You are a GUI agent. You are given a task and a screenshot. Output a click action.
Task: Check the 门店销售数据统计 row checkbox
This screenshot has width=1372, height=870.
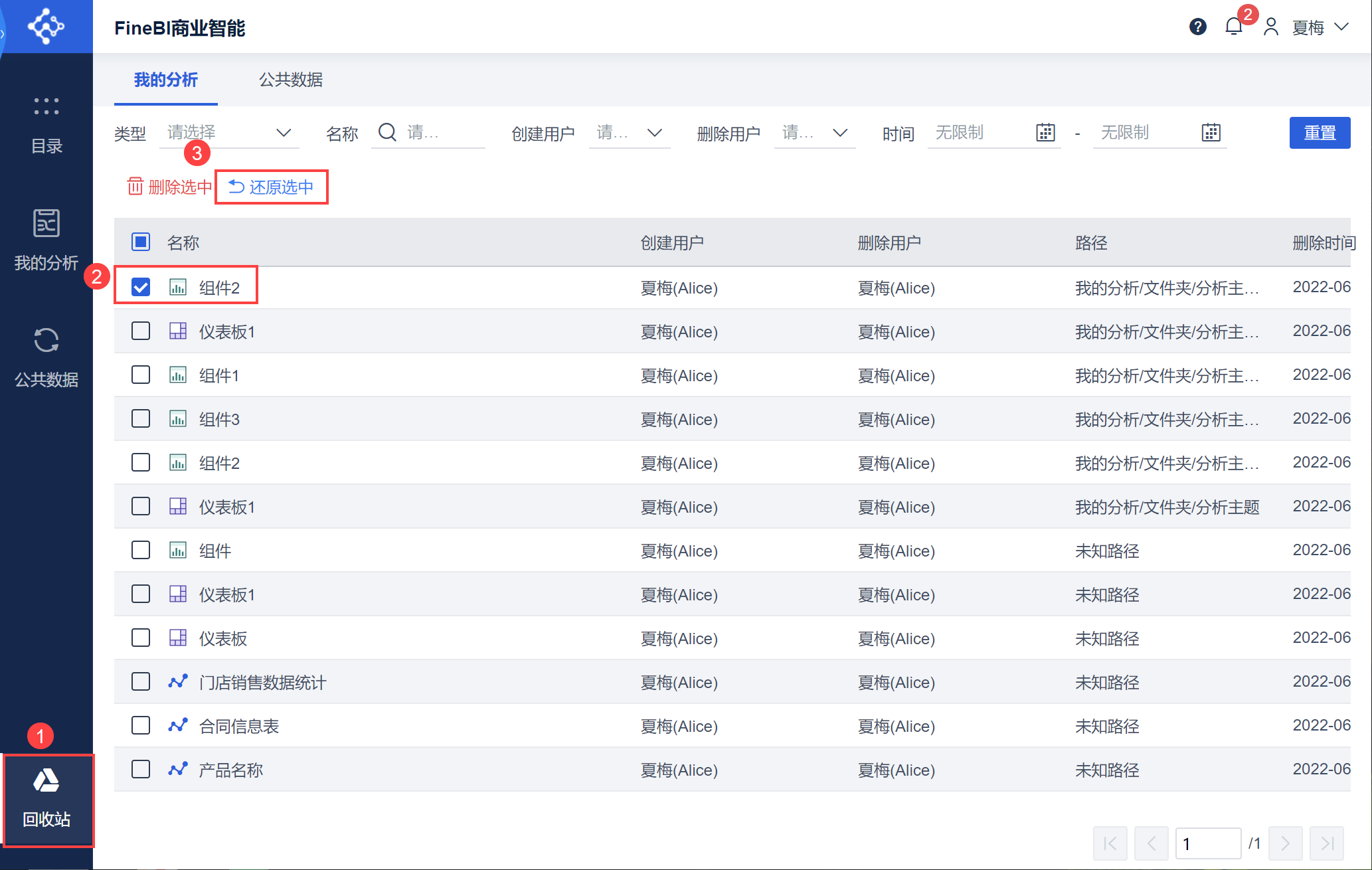[x=141, y=681]
